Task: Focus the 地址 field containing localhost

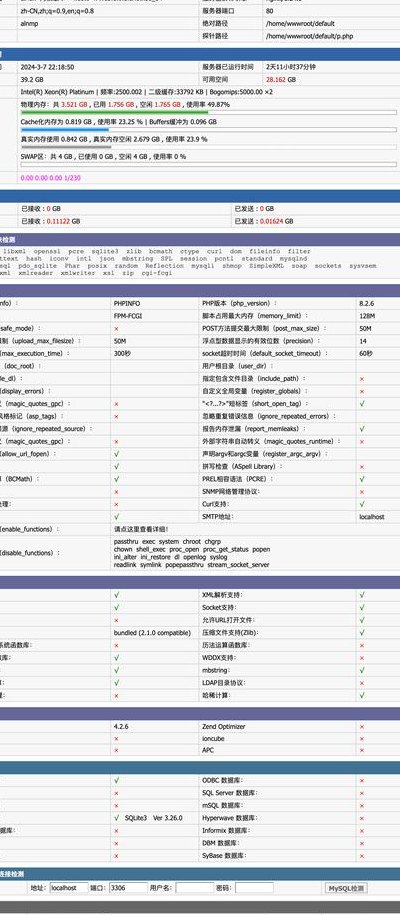Action: (69, 888)
